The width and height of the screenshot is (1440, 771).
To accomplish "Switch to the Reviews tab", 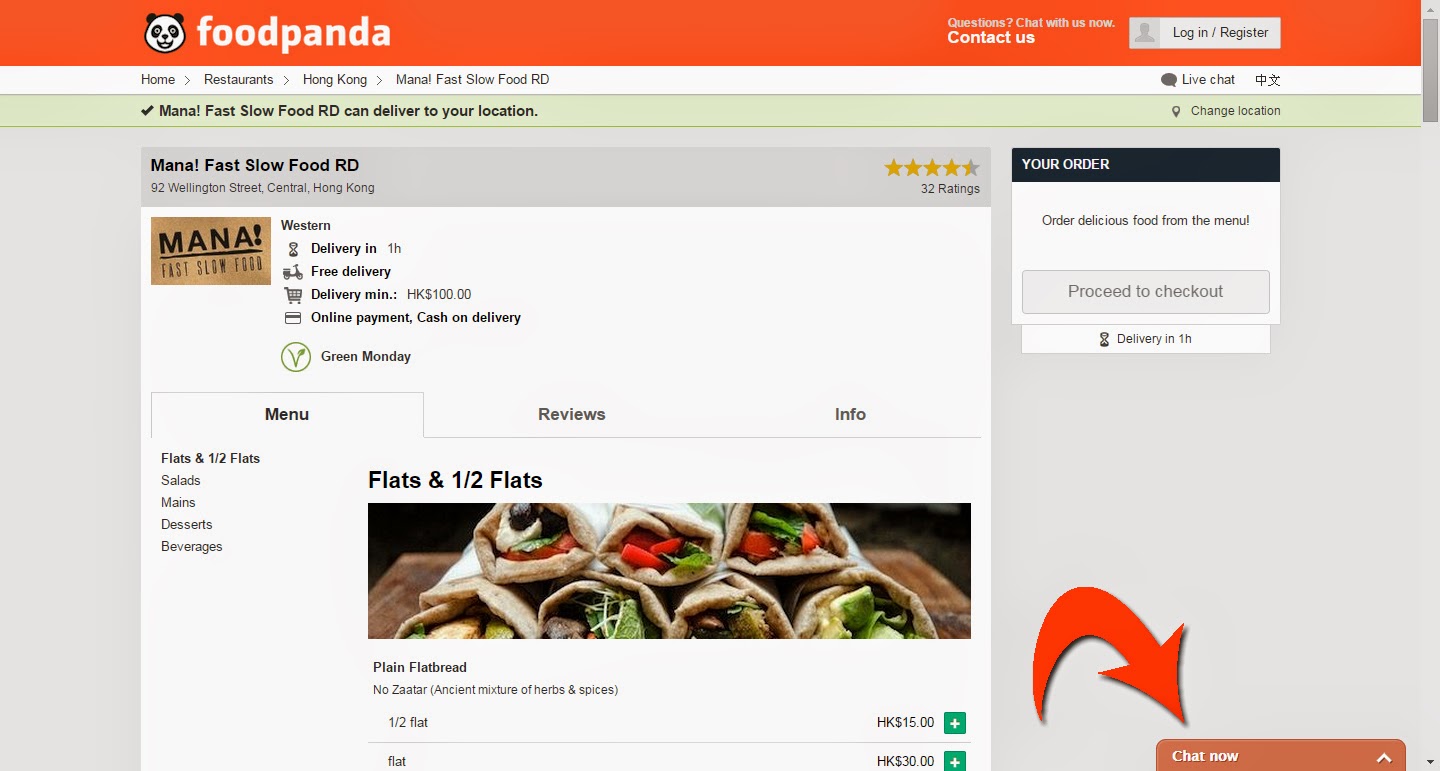I will [572, 414].
